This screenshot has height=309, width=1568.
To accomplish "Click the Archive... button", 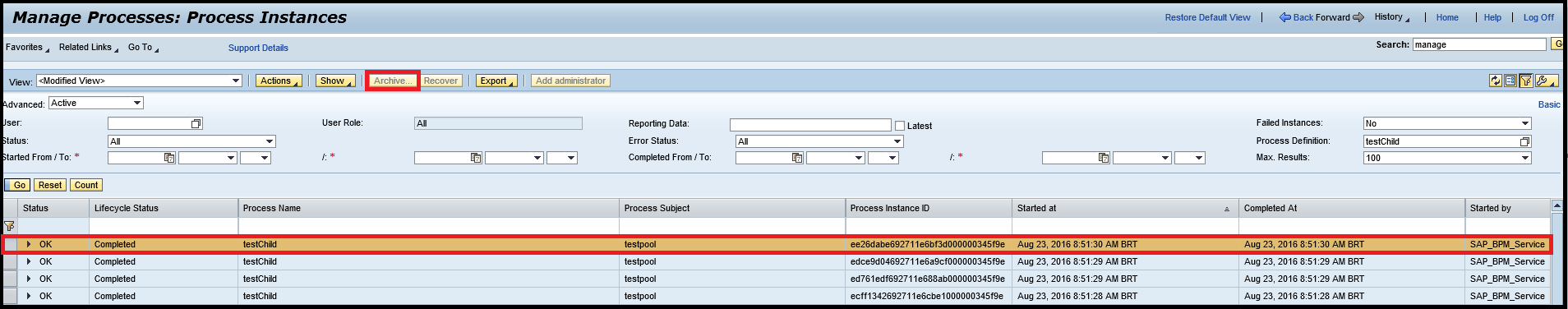I will point(393,81).
